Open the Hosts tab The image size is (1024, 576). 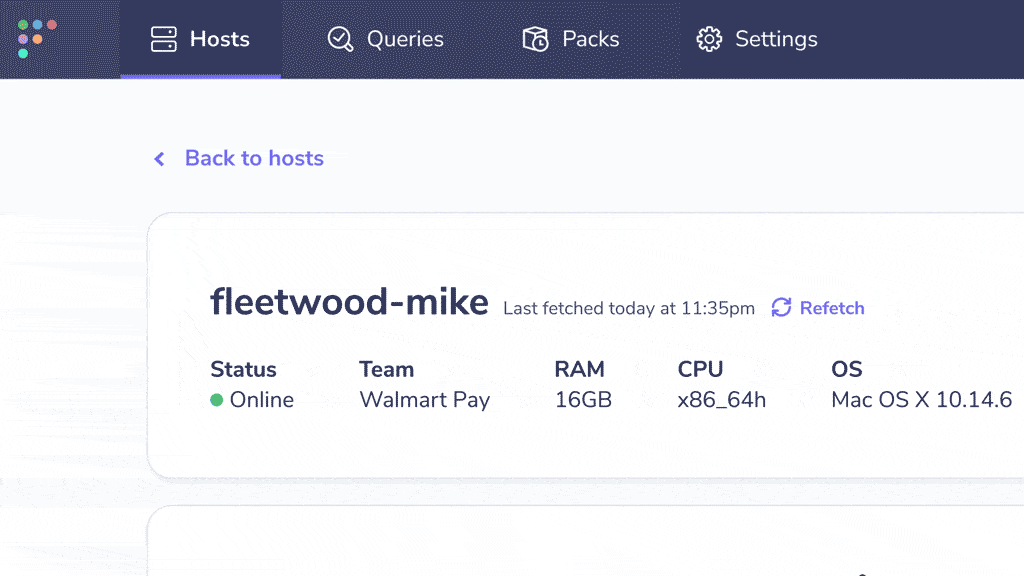click(x=200, y=39)
